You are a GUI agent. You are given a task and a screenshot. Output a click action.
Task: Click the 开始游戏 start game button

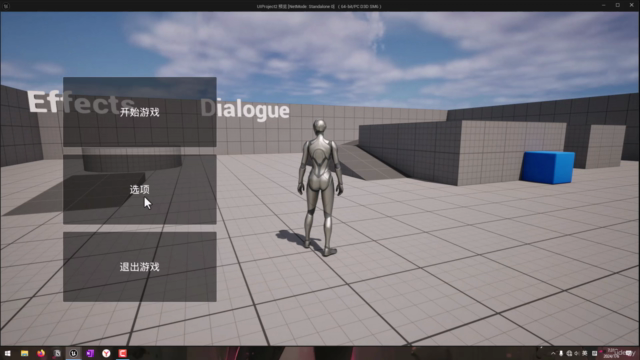click(x=140, y=112)
